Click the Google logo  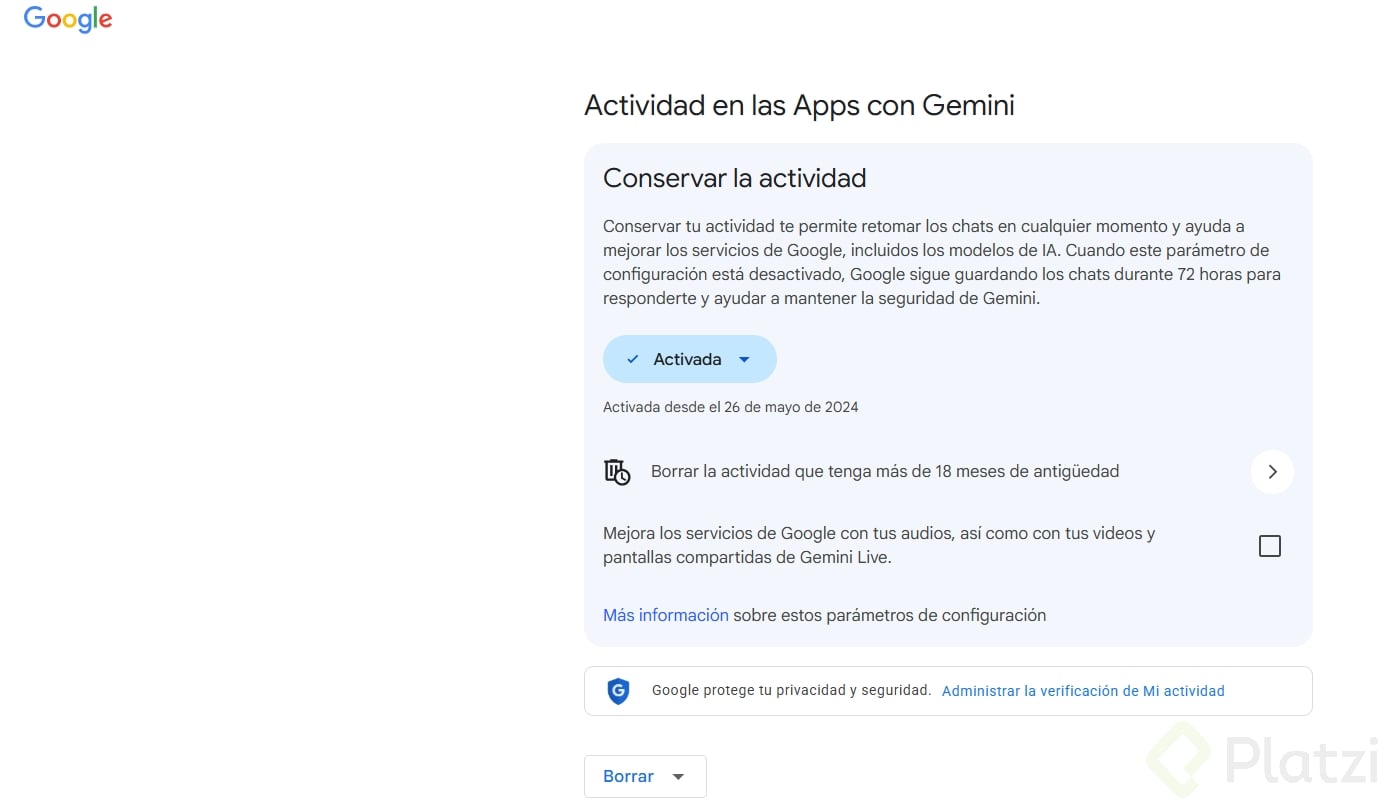[x=68, y=20]
